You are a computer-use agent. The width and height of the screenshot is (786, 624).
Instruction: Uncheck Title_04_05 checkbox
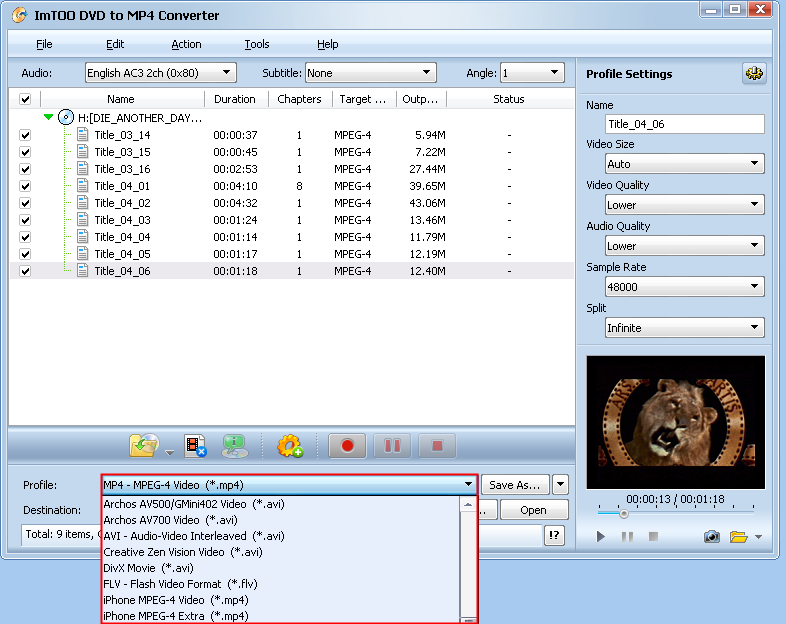[25, 254]
